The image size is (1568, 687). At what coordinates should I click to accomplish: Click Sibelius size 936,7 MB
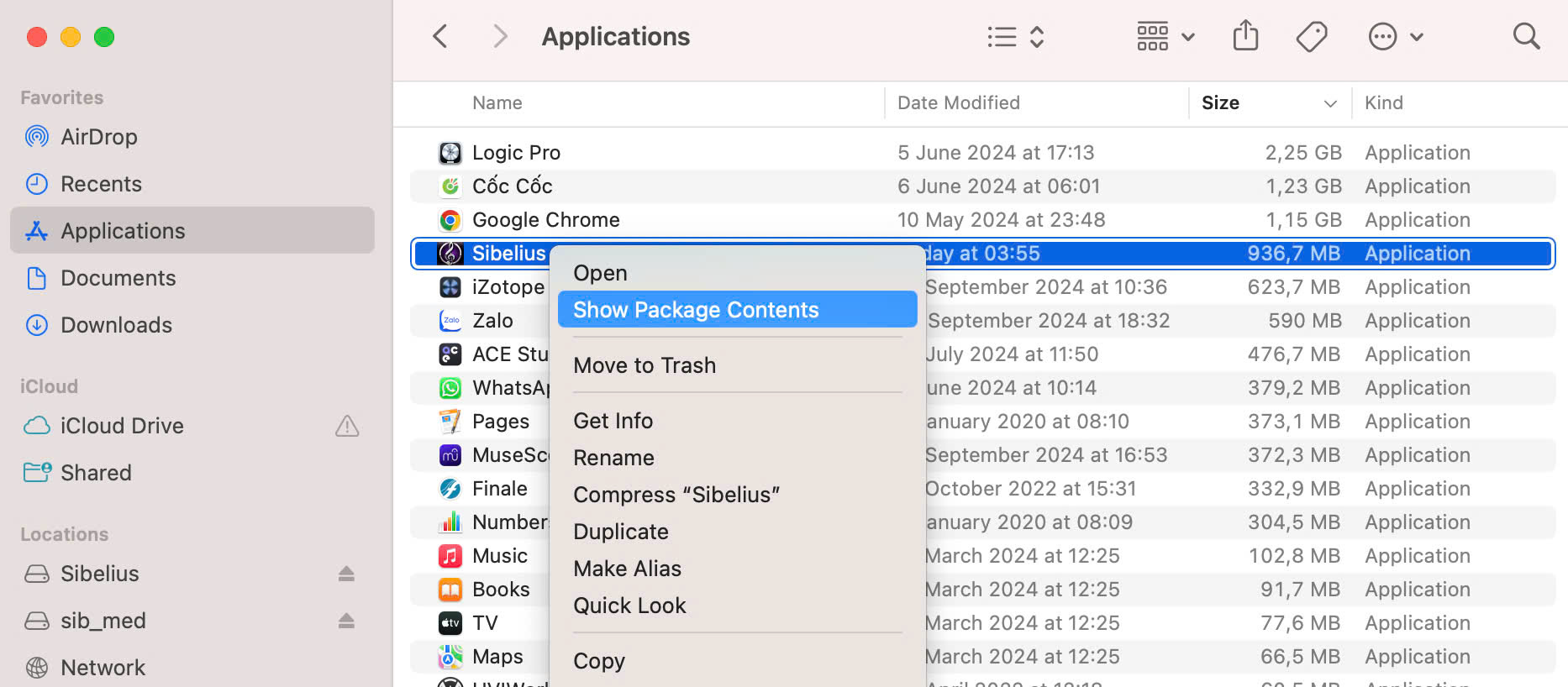1294,254
